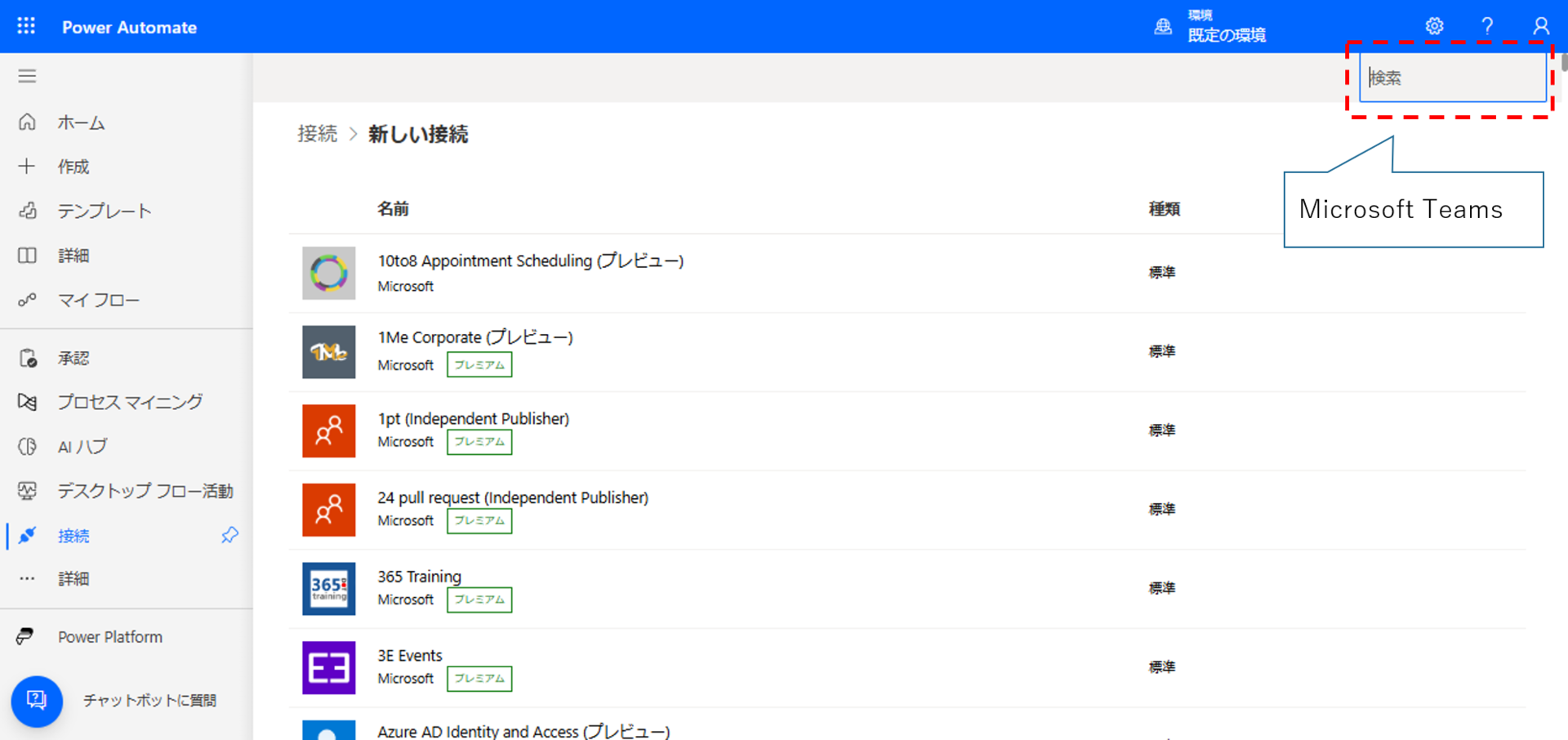
Task: Click the page vertical scrollbar
Action: click(x=1564, y=62)
